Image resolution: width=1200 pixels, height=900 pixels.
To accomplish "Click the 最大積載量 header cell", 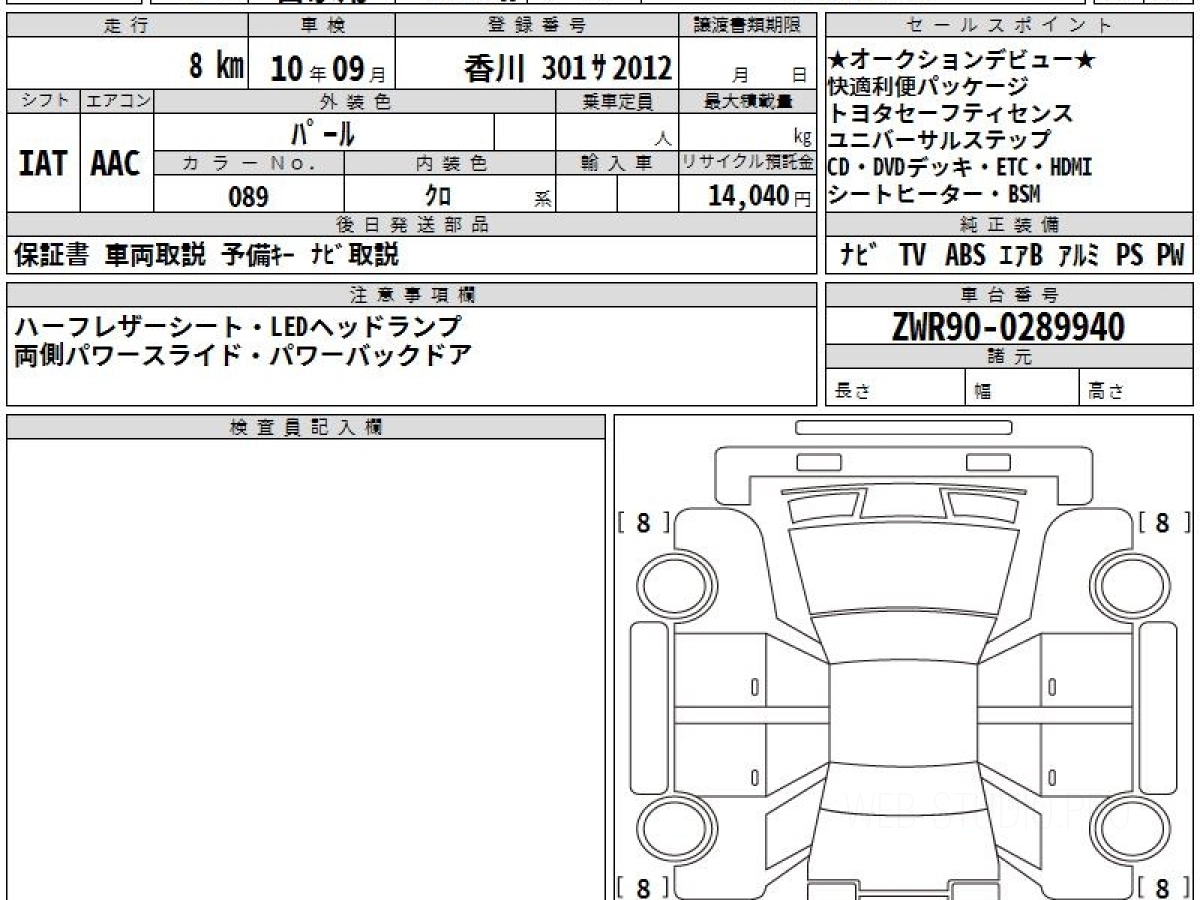I will pos(748,101).
